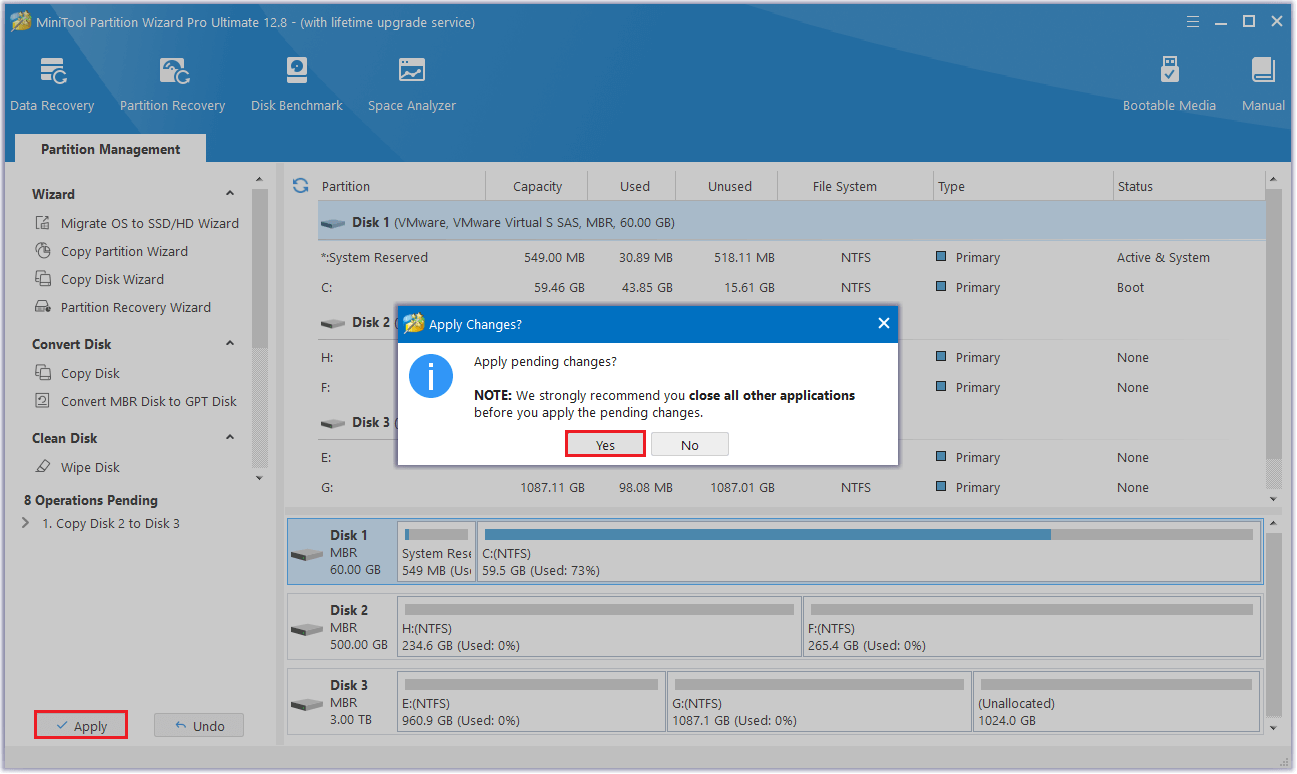
Task: Start the Migrate OS to SSD/HD Wizard
Action: click(x=145, y=223)
